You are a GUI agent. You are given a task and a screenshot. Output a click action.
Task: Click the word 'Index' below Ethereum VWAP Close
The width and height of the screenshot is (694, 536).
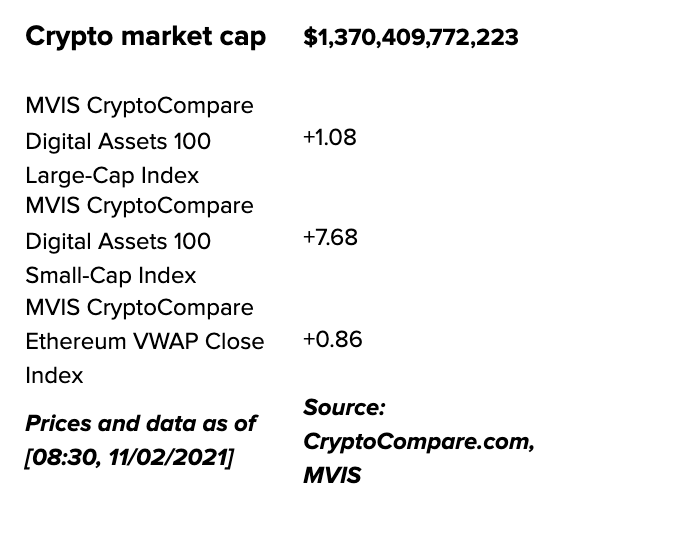tap(54, 375)
